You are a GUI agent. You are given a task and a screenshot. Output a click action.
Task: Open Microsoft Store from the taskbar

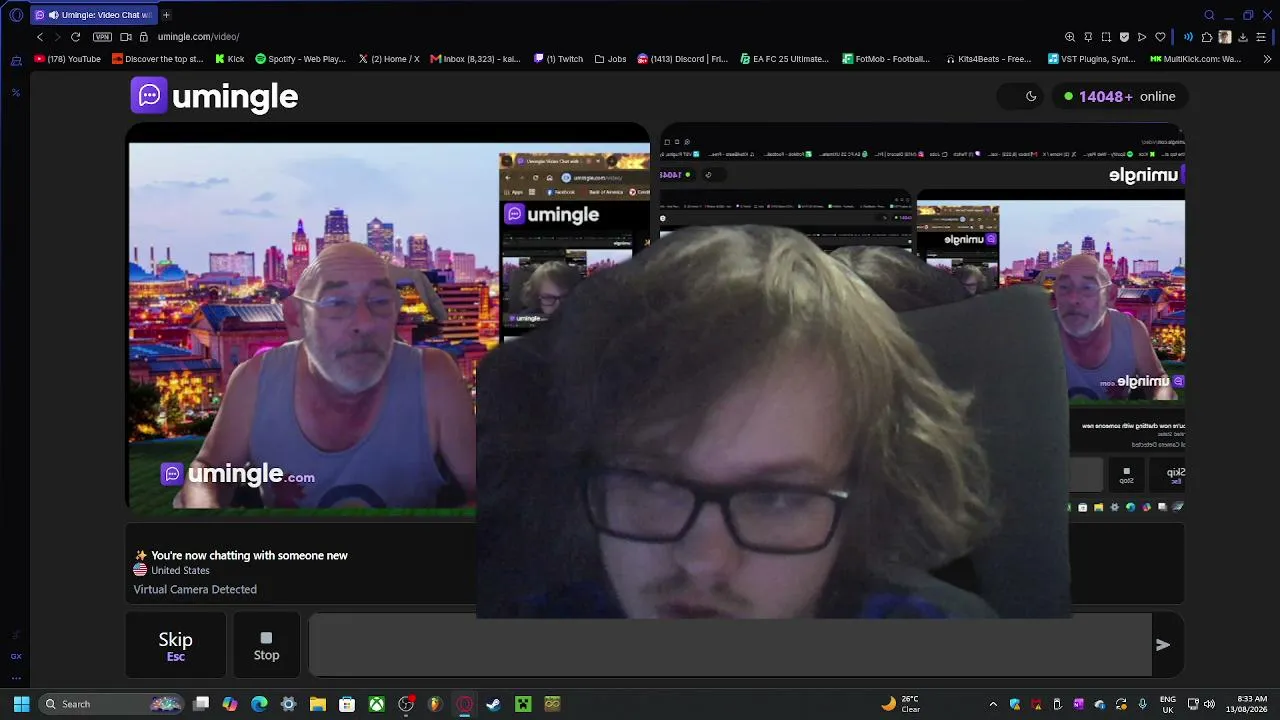347,704
